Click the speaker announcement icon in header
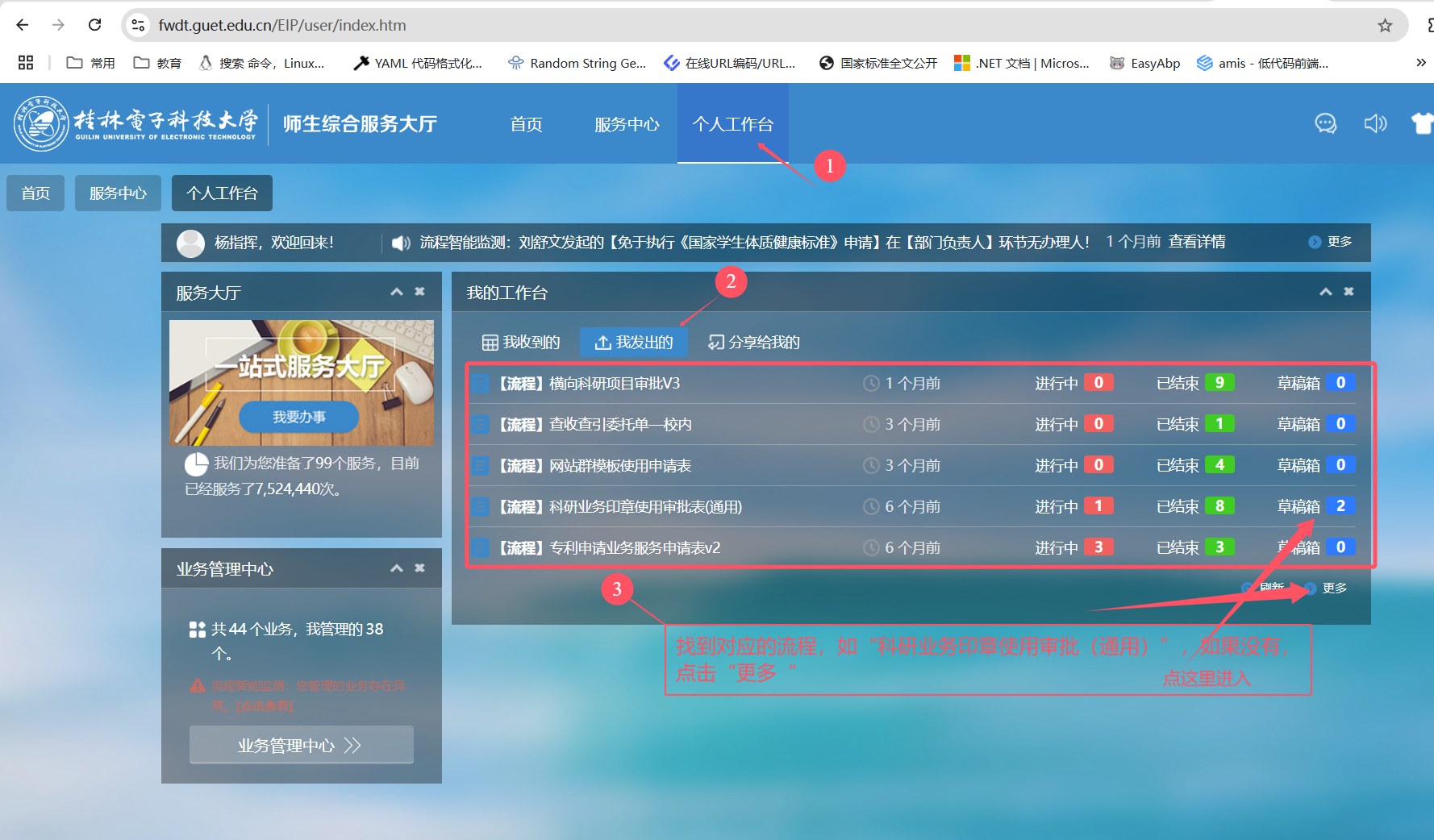This screenshot has height=840, width=1434. click(x=1375, y=123)
